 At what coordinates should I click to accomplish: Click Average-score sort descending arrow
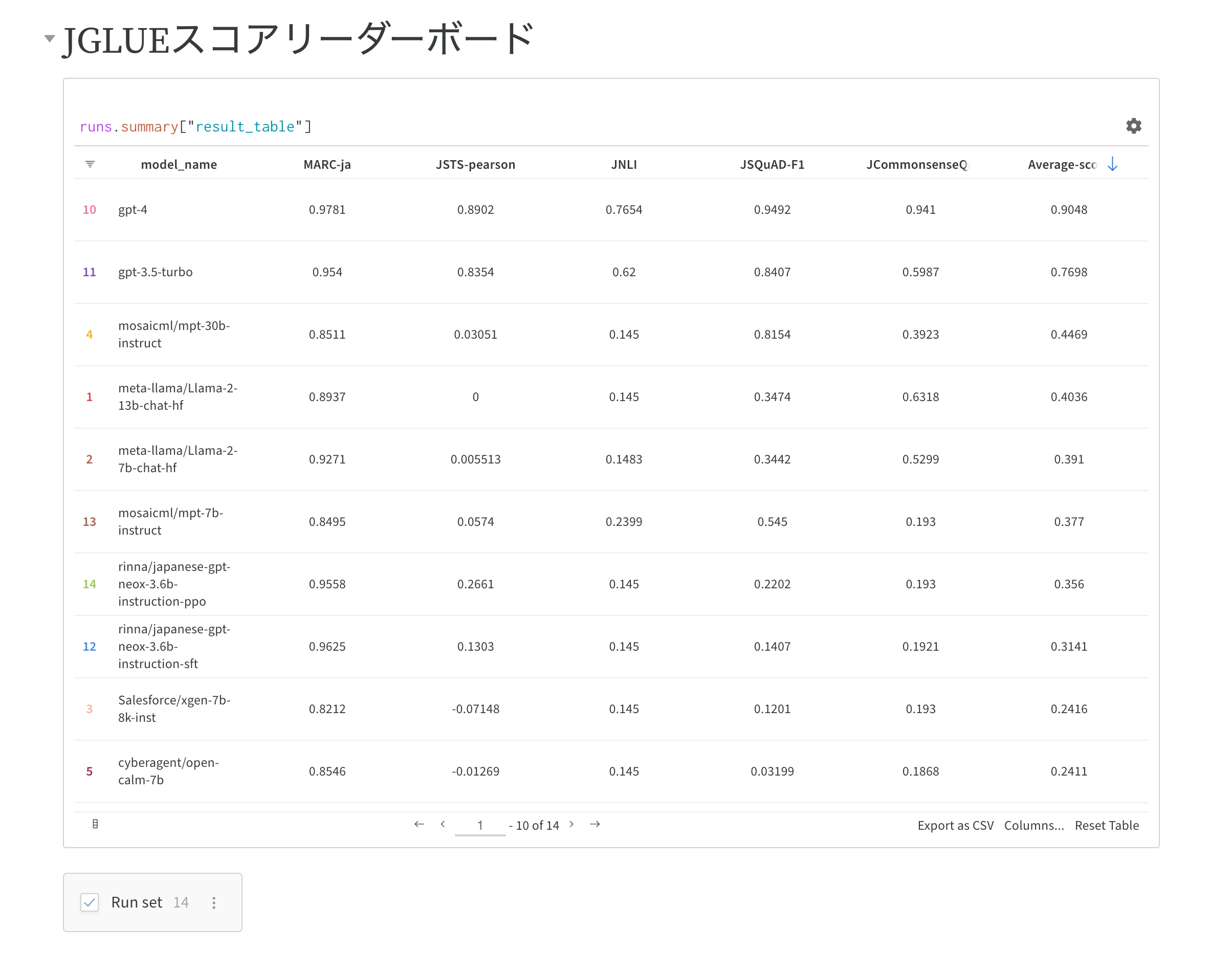coord(1112,164)
